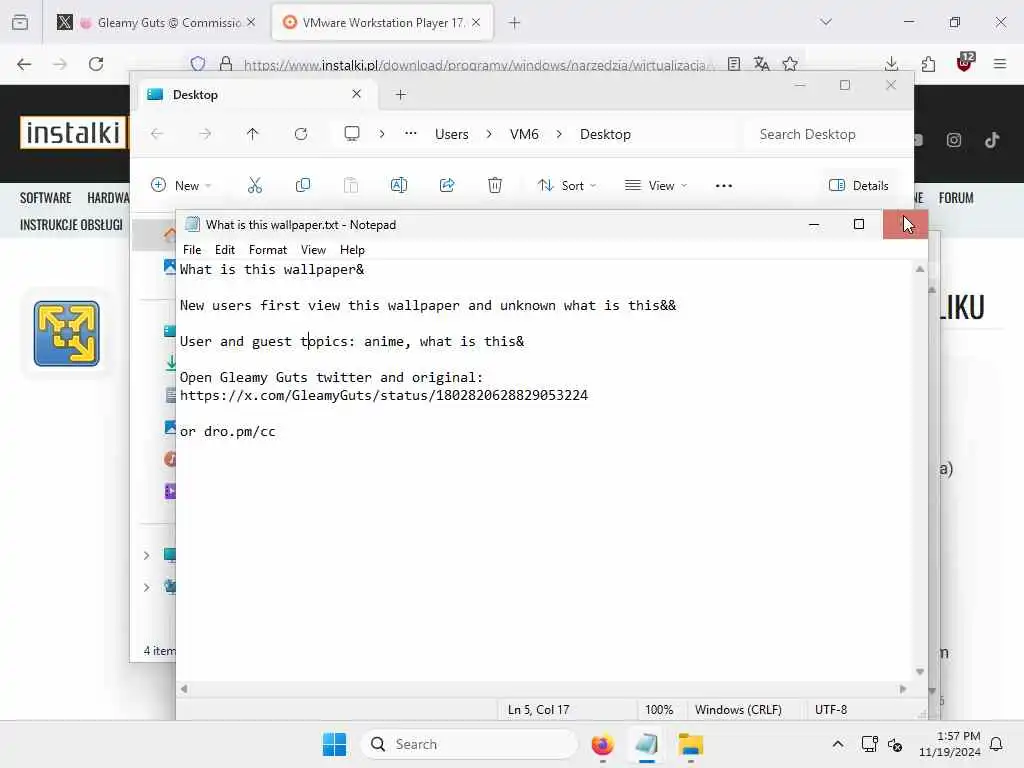This screenshot has width=1024, height=768.
Task: Expand lower navigation pane tree chevron
Action: (146, 587)
